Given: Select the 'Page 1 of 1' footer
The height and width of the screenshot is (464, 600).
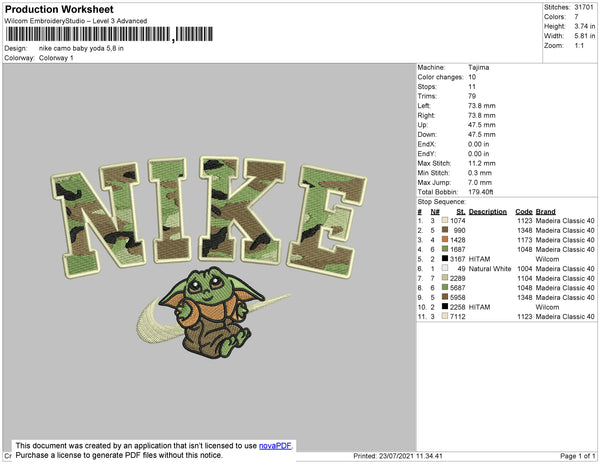Looking at the screenshot, I should tap(578, 456).
